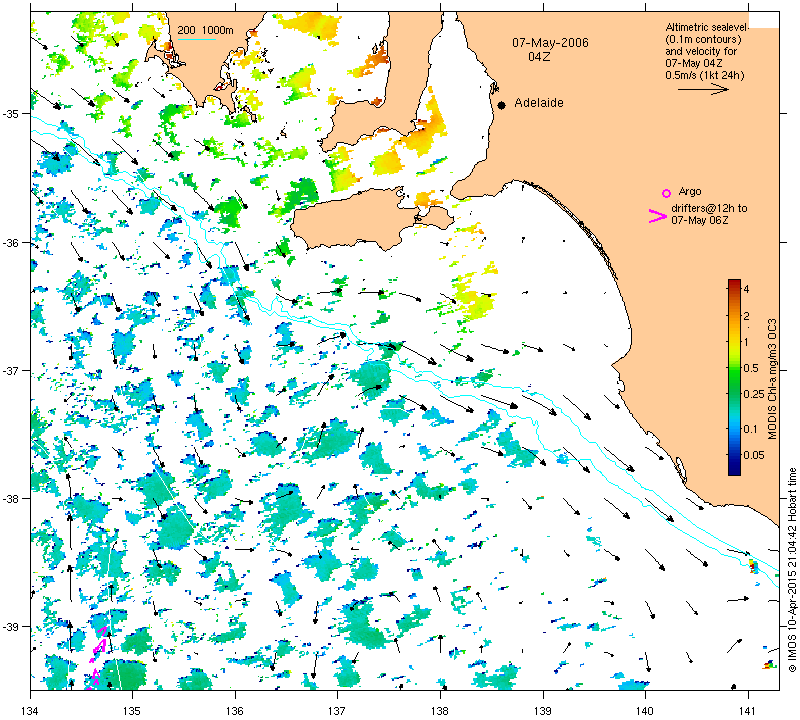Click longitude axis label '137'
This screenshot has width=800, height=720.
coord(337,710)
